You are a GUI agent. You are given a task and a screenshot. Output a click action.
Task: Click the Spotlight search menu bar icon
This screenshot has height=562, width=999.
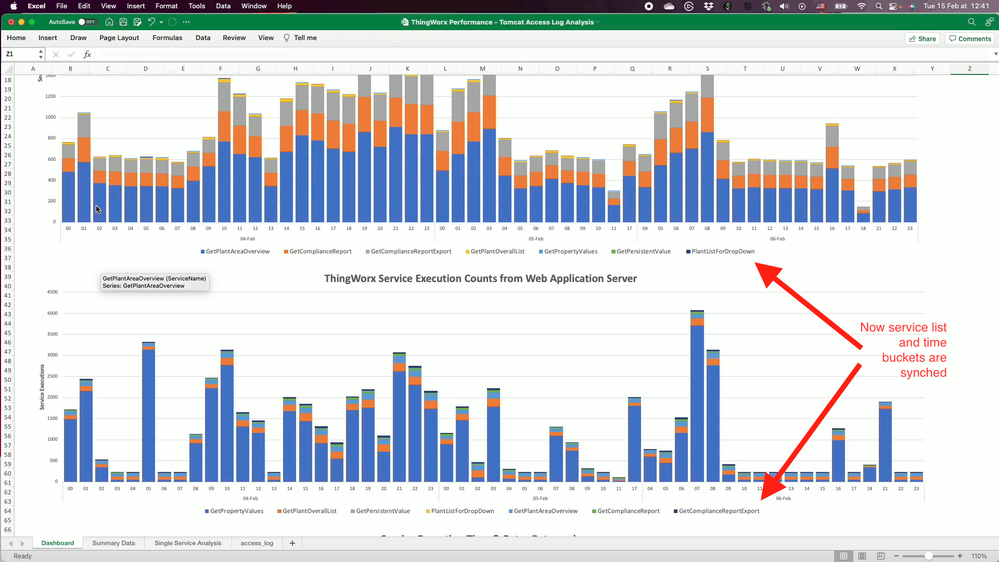879,6
